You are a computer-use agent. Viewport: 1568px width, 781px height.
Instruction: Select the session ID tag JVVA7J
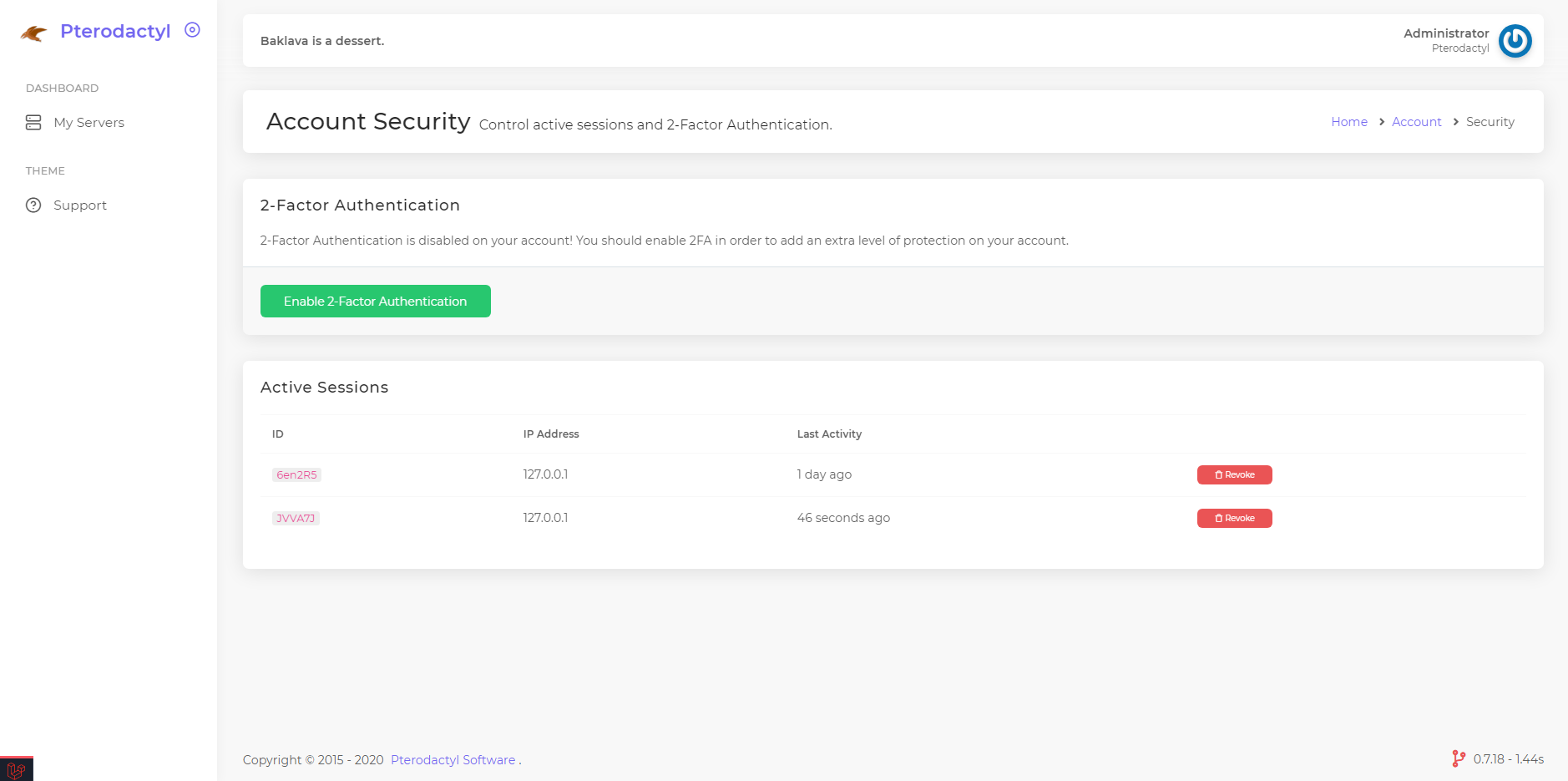pos(296,519)
